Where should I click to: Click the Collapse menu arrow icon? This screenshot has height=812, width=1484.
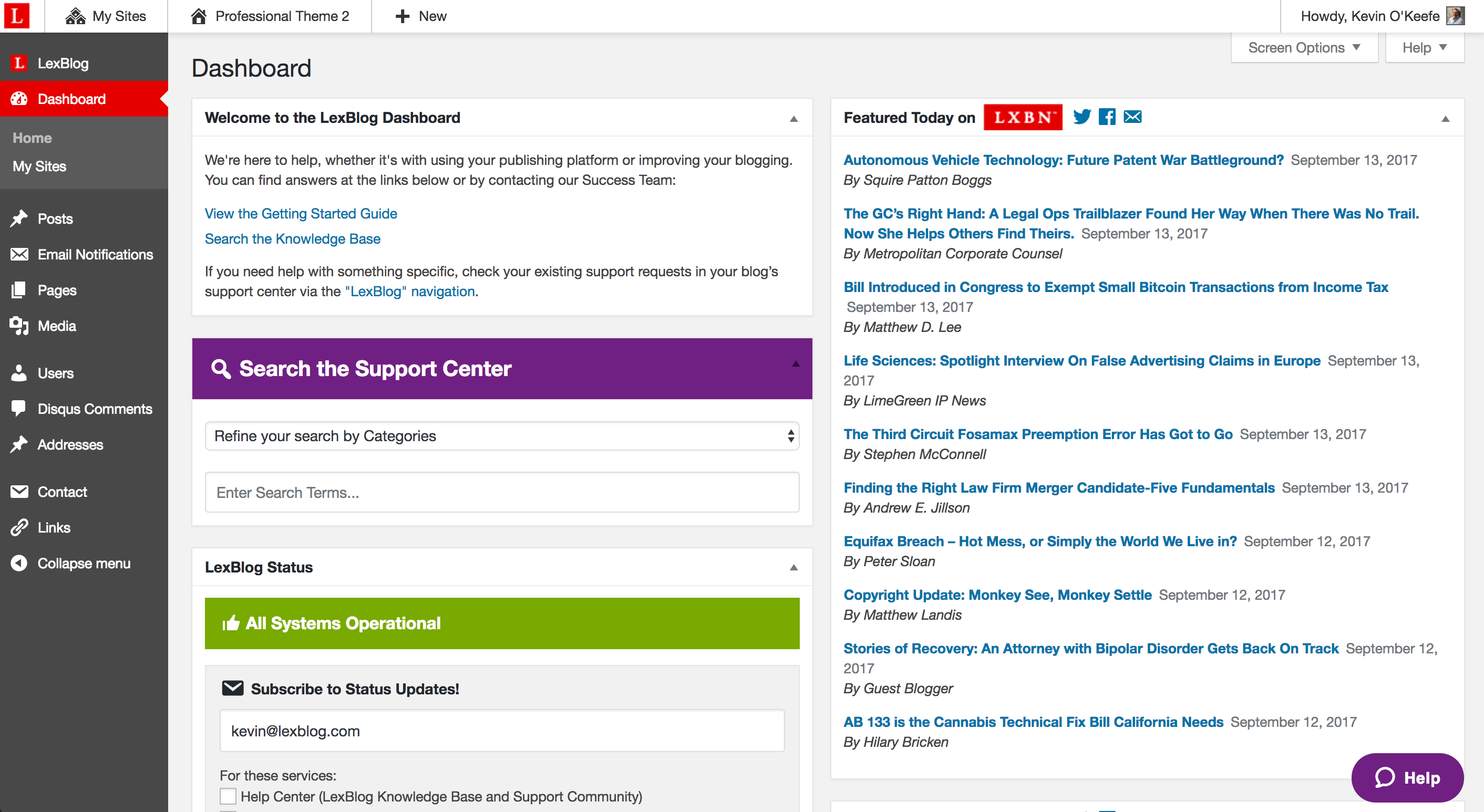19,563
